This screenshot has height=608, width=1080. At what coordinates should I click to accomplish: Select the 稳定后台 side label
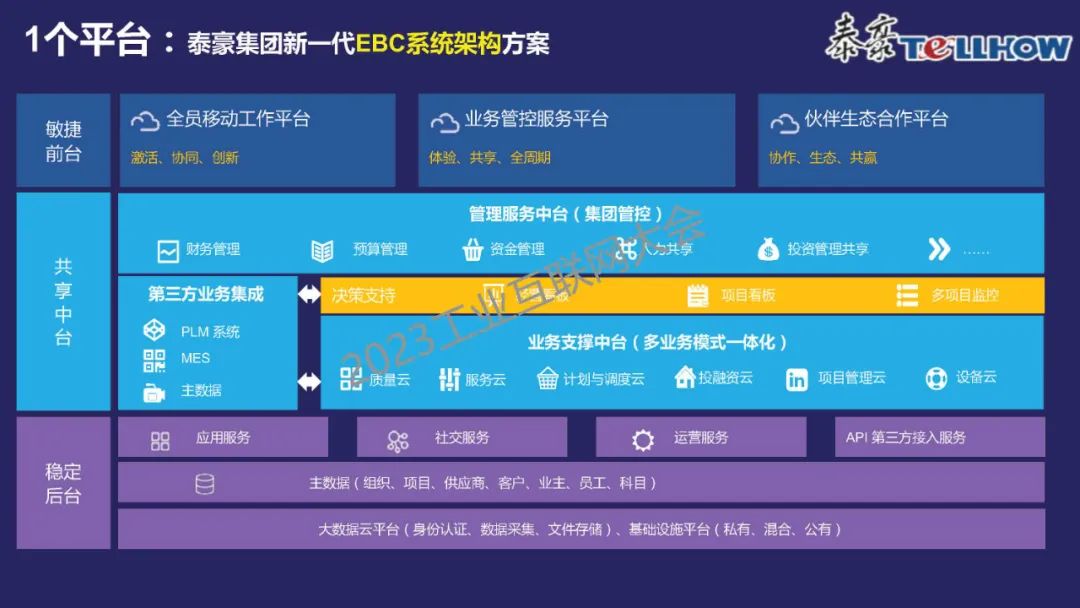(63, 483)
